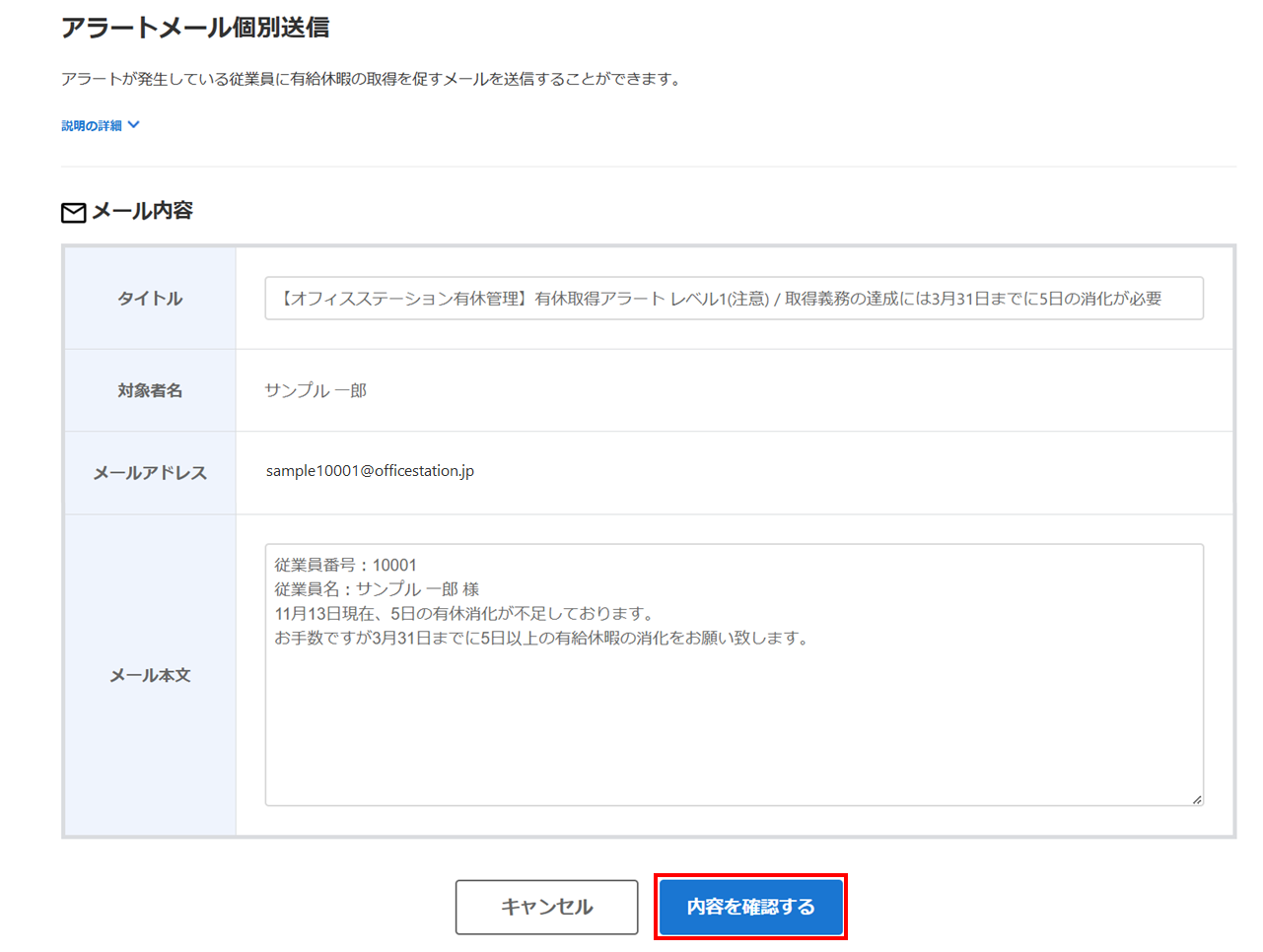Select the sample10001@officestation.jp email address
This screenshot has width=1263, height=952.
(x=370, y=471)
